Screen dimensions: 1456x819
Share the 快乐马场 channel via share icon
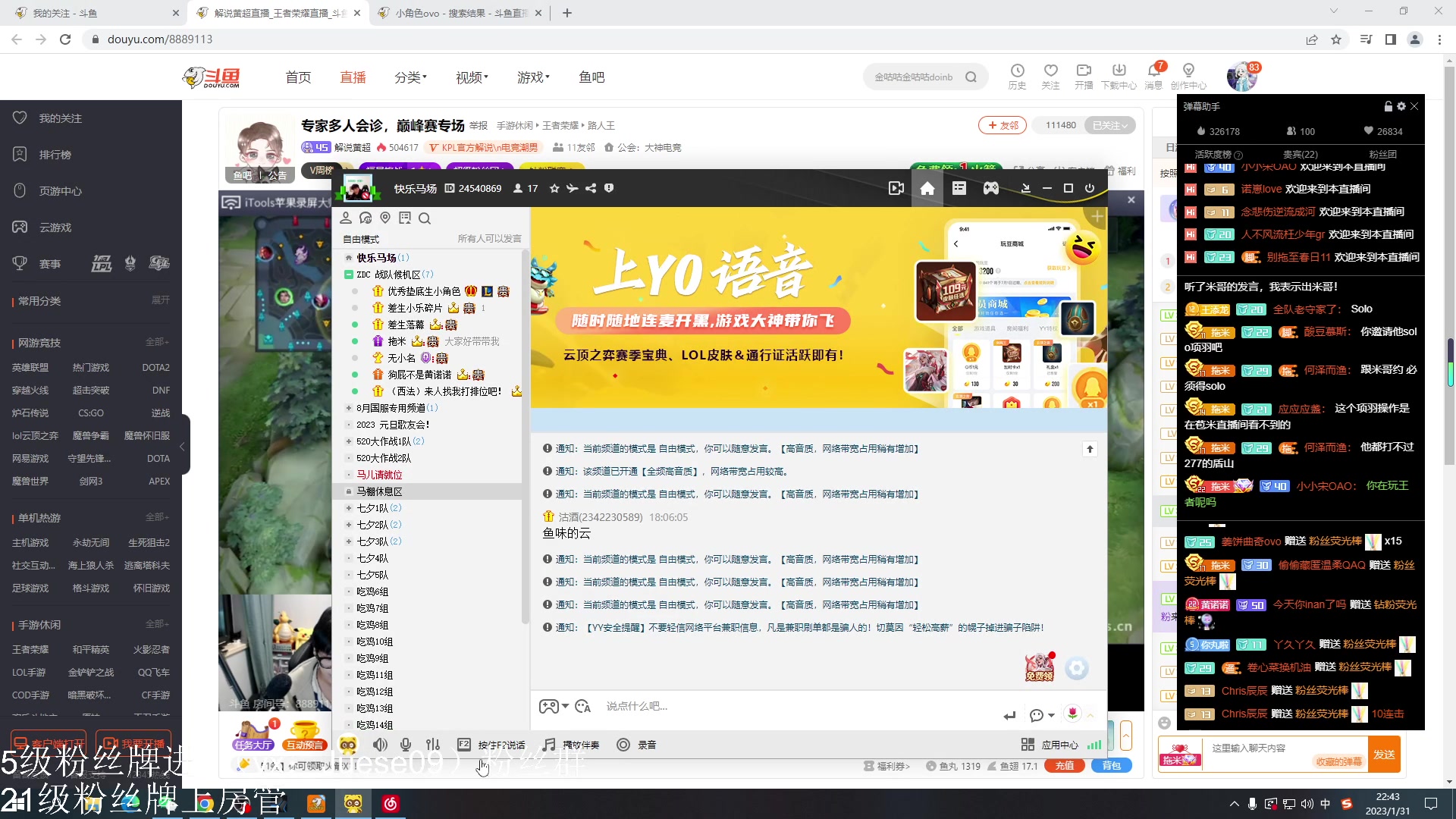(590, 188)
